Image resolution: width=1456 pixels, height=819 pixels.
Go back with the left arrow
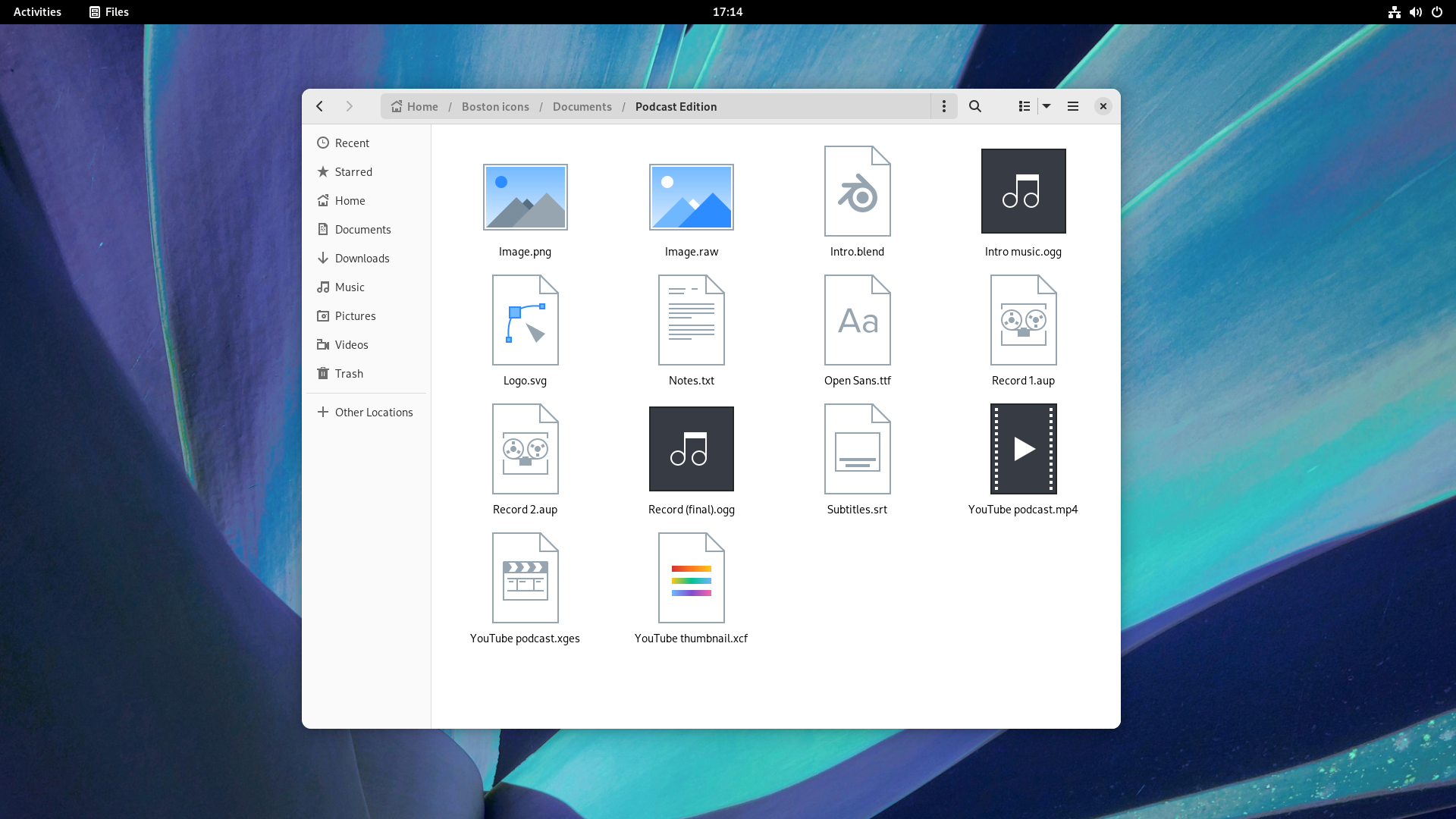click(x=320, y=106)
